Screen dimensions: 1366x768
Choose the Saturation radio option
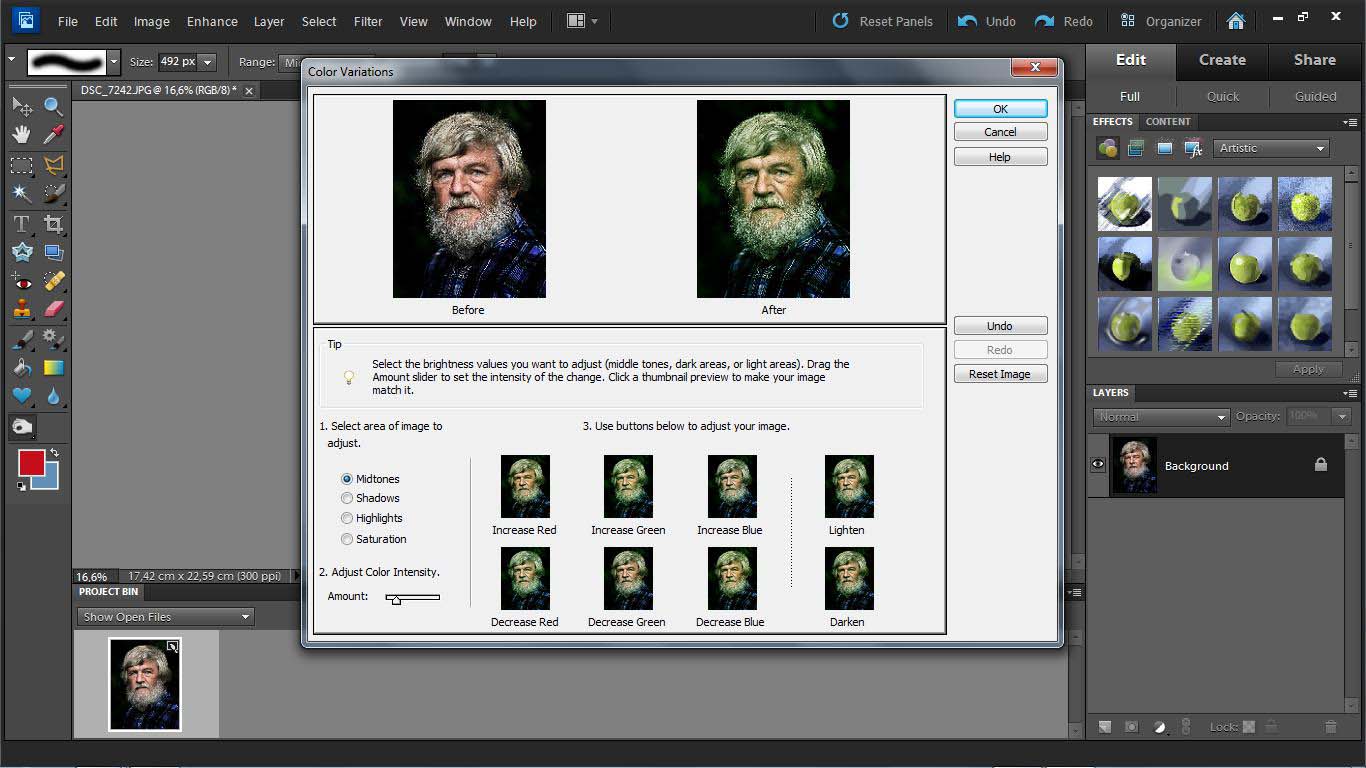click(347, 539)
